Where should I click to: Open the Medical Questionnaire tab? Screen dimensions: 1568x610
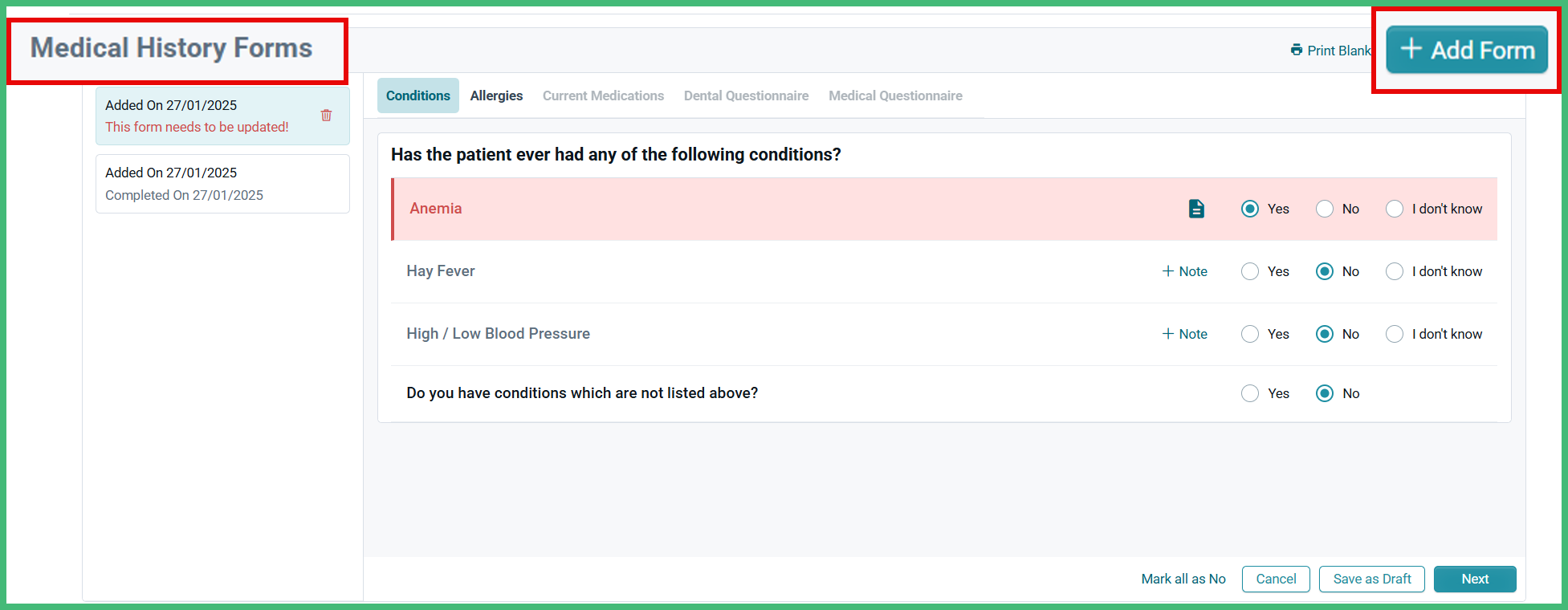(x=895, y=96)
